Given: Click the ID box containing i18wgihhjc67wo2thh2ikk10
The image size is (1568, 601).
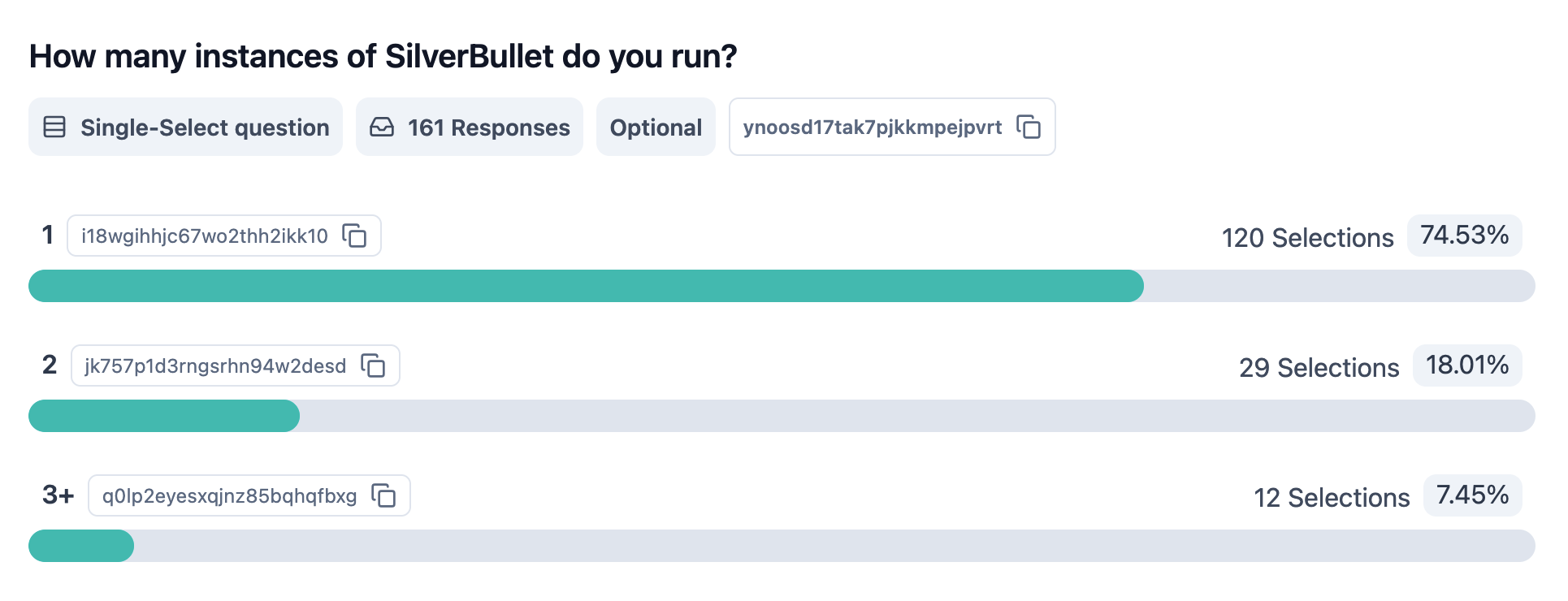Looking at the screenshot, I should (205, 236).
